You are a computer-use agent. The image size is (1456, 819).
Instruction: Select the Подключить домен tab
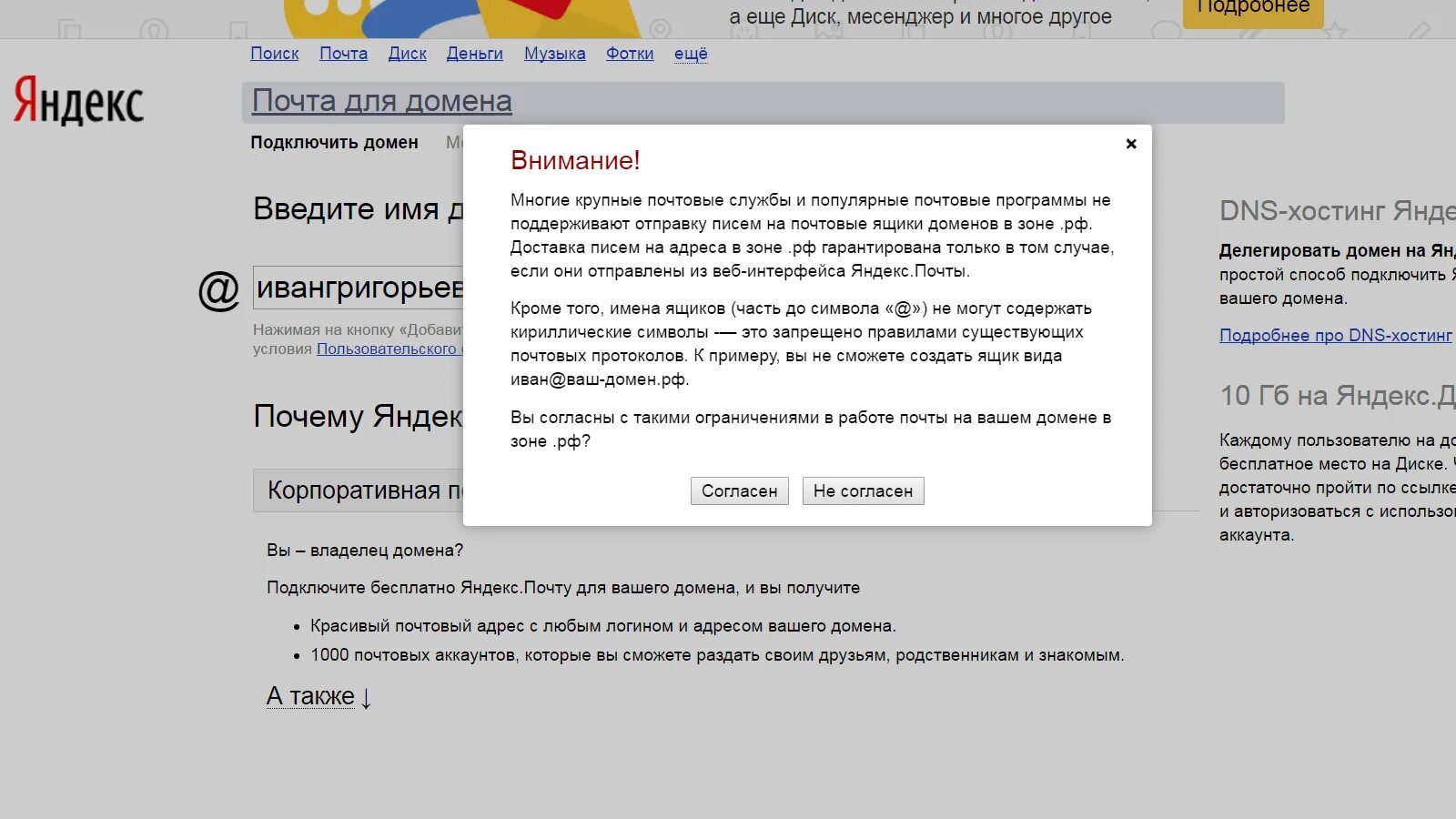pyautogui.click(x=335, y=143)
